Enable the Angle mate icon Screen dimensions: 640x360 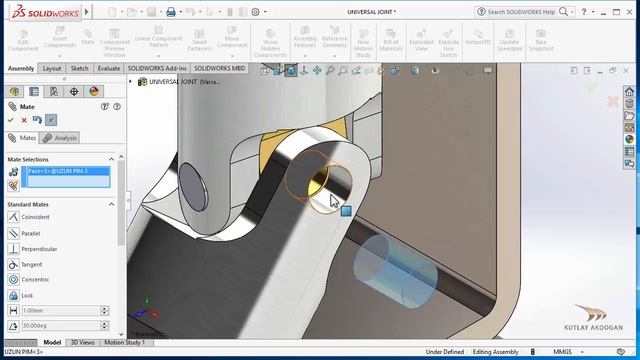point(13,326)
